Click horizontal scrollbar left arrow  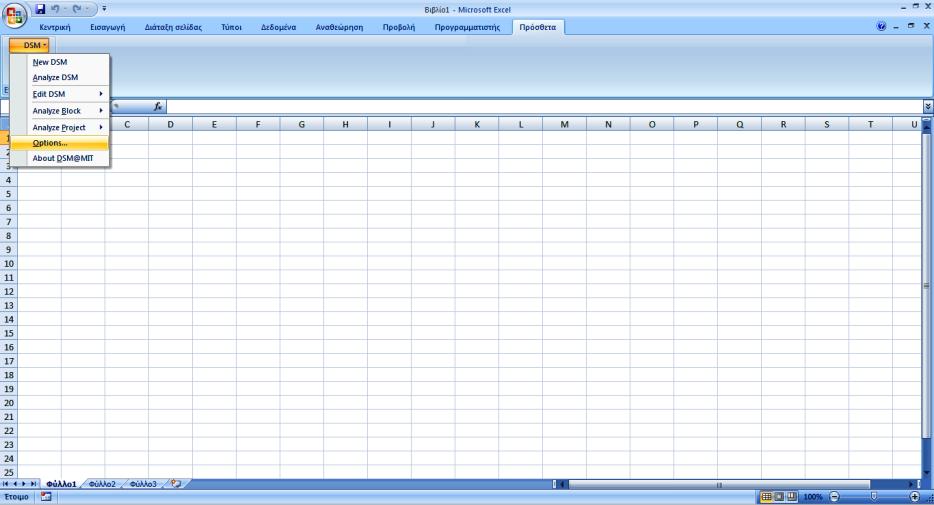(562, 484)
